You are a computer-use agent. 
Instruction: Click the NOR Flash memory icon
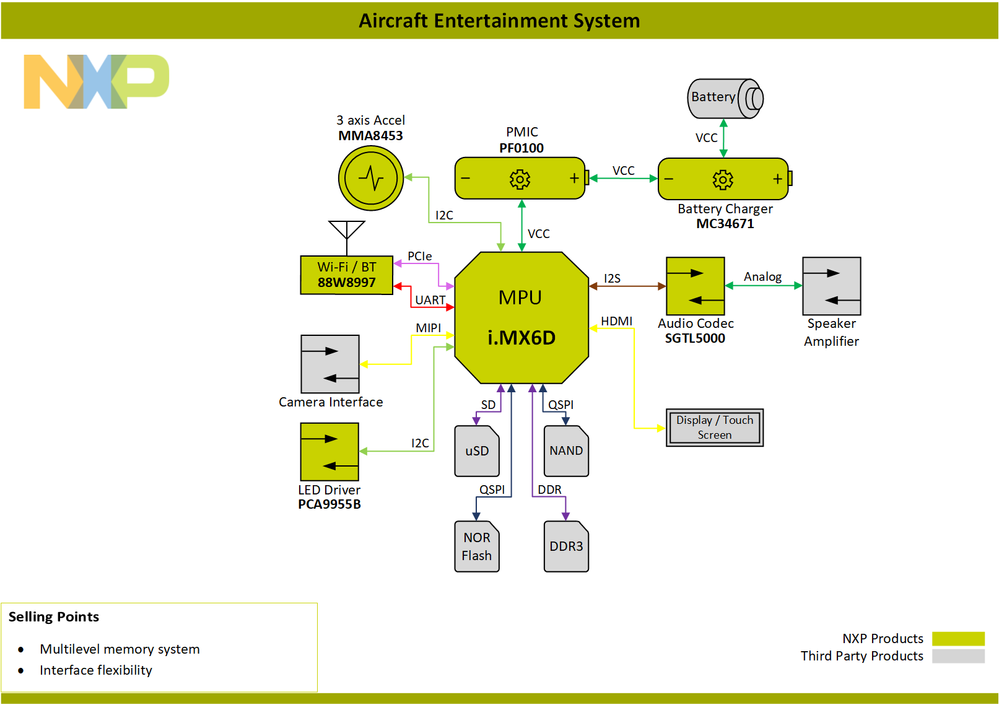(x=477, y=547)
